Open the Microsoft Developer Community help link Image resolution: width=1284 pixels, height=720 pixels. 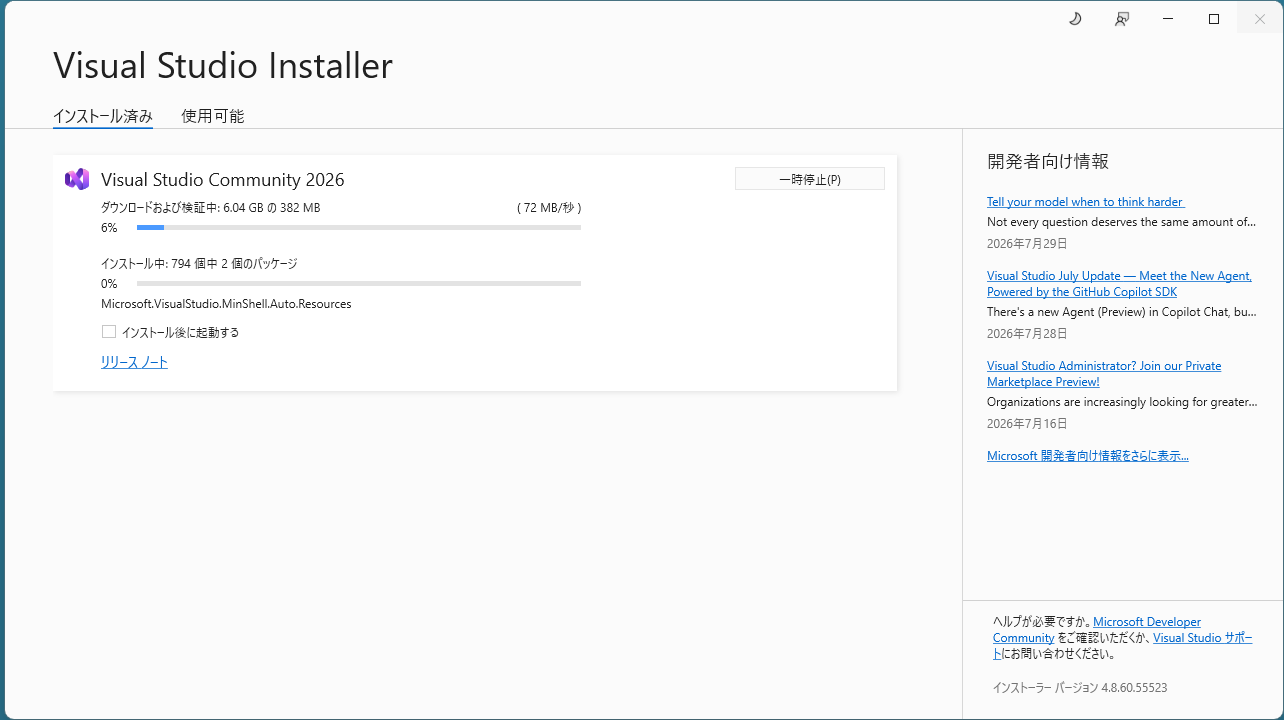pos(1147,622)
